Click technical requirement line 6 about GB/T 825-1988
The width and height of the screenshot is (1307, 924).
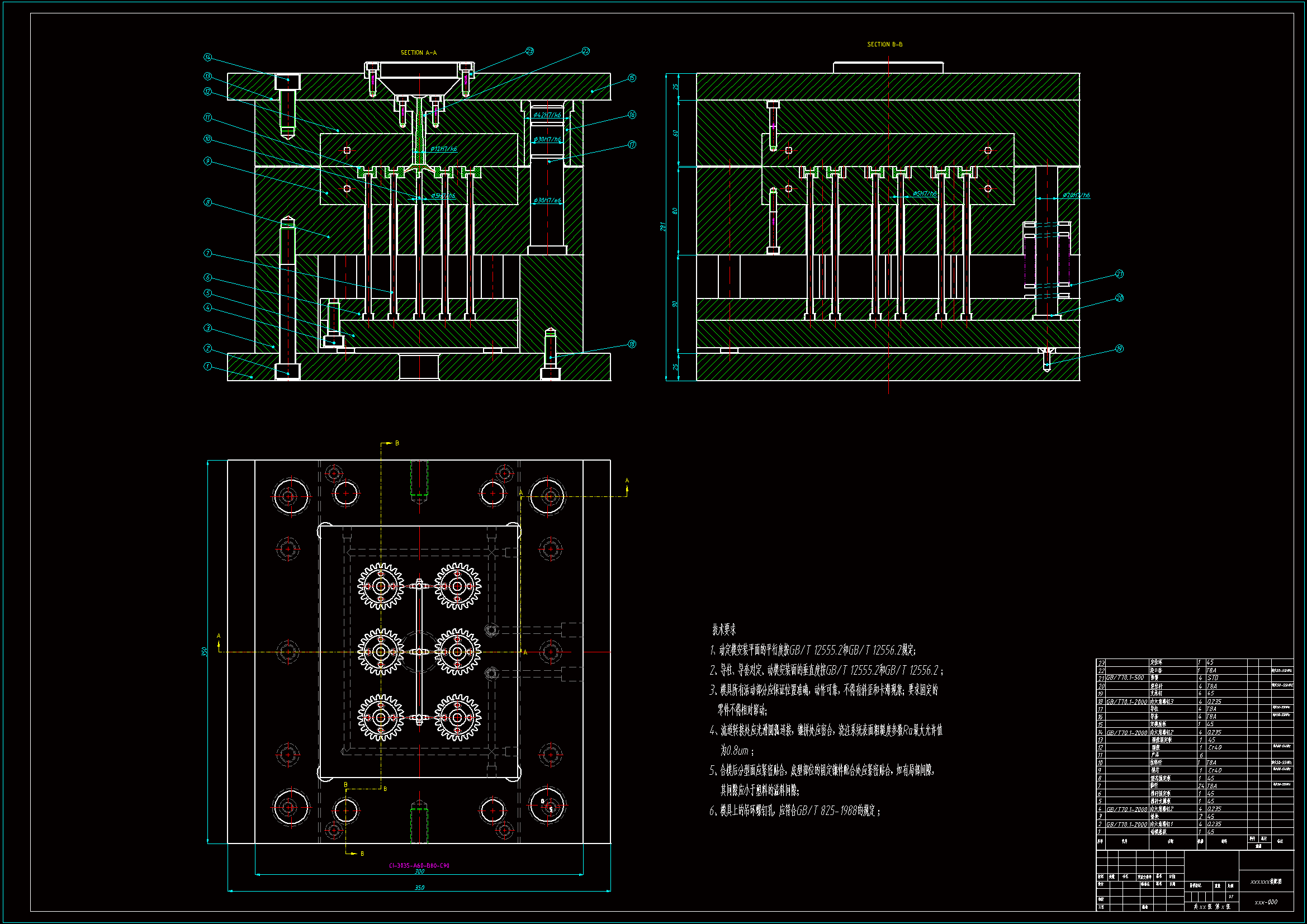point(795,811)
